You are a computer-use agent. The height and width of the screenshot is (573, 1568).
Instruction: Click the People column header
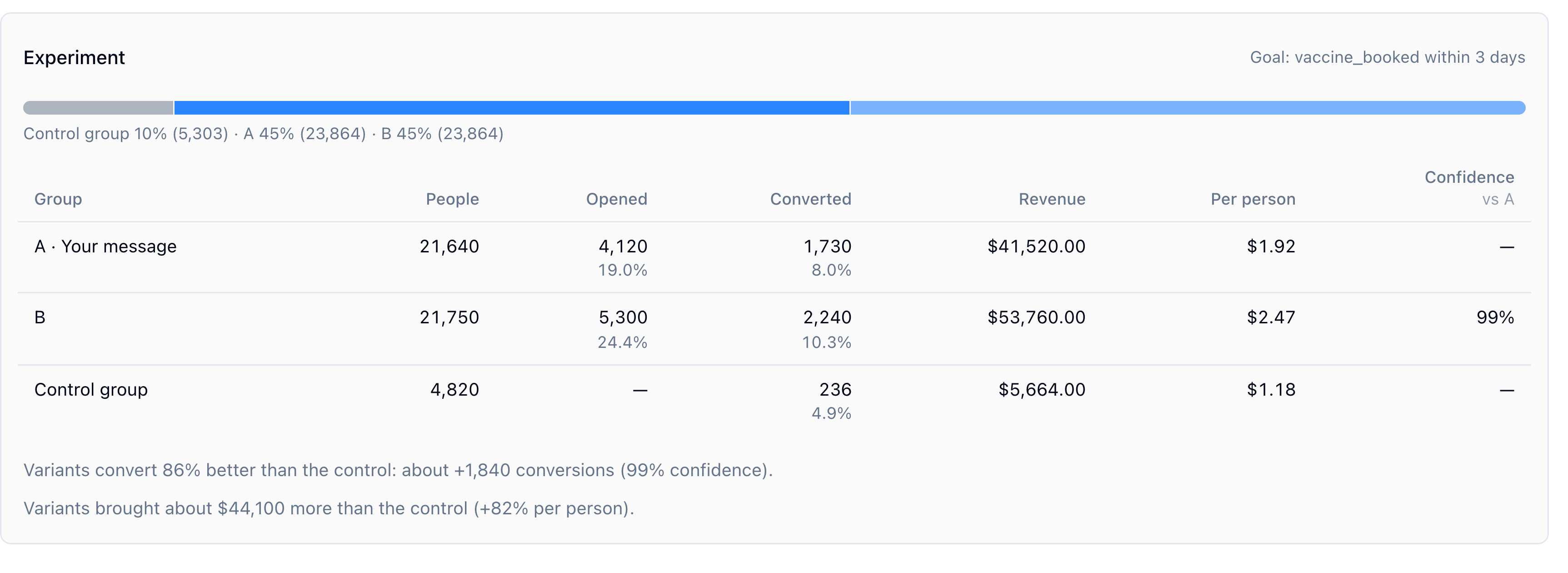click(x=452, y=199)
